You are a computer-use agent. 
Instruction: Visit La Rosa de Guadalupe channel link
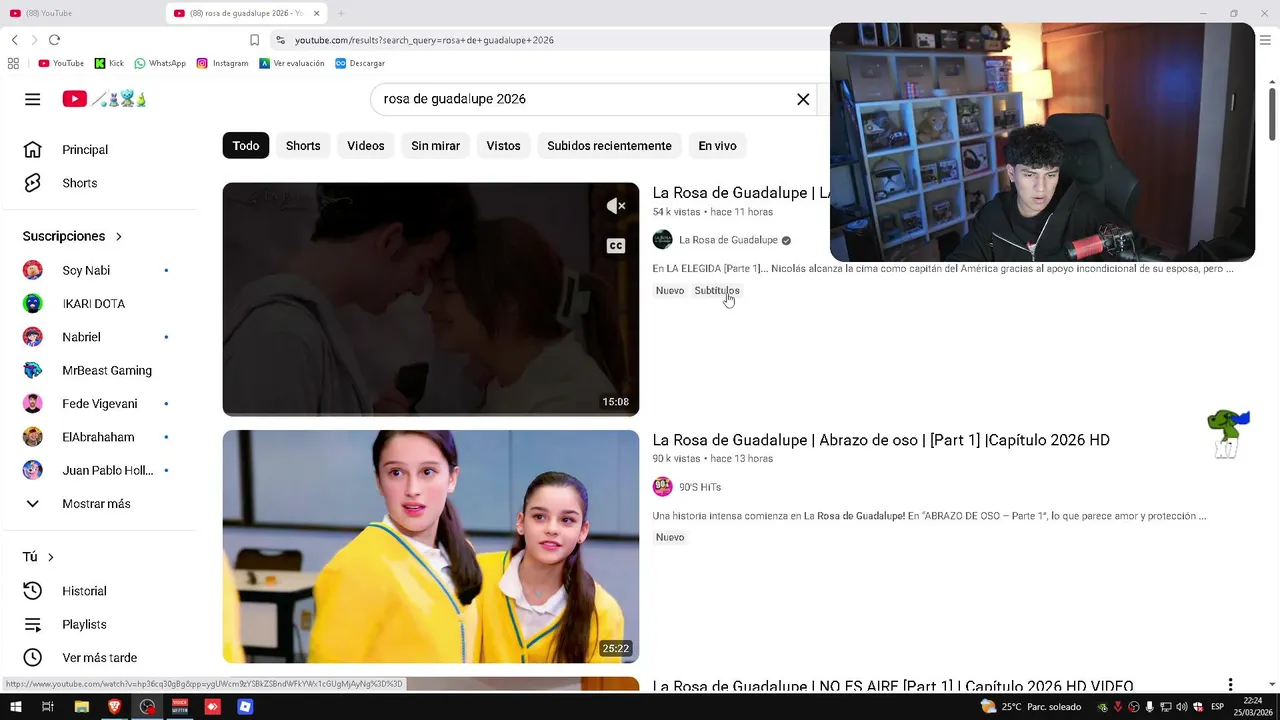[728, 240]
